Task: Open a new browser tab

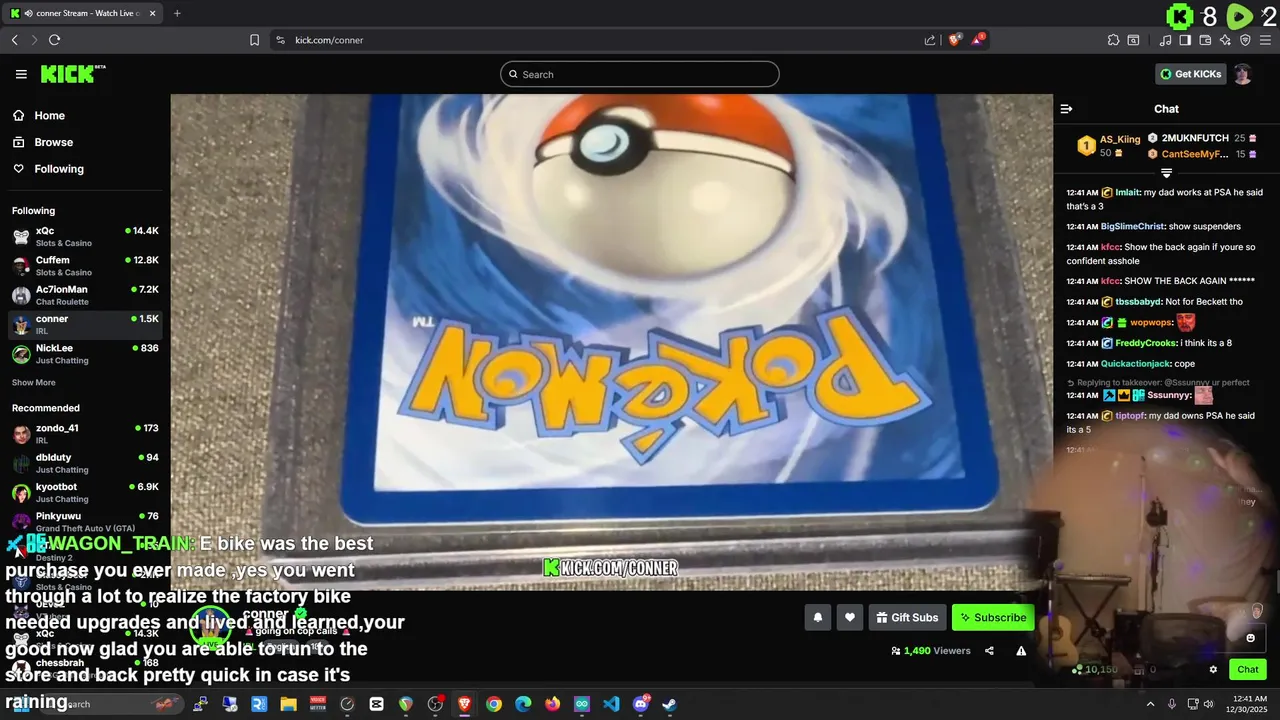Action: pos(177,13)
